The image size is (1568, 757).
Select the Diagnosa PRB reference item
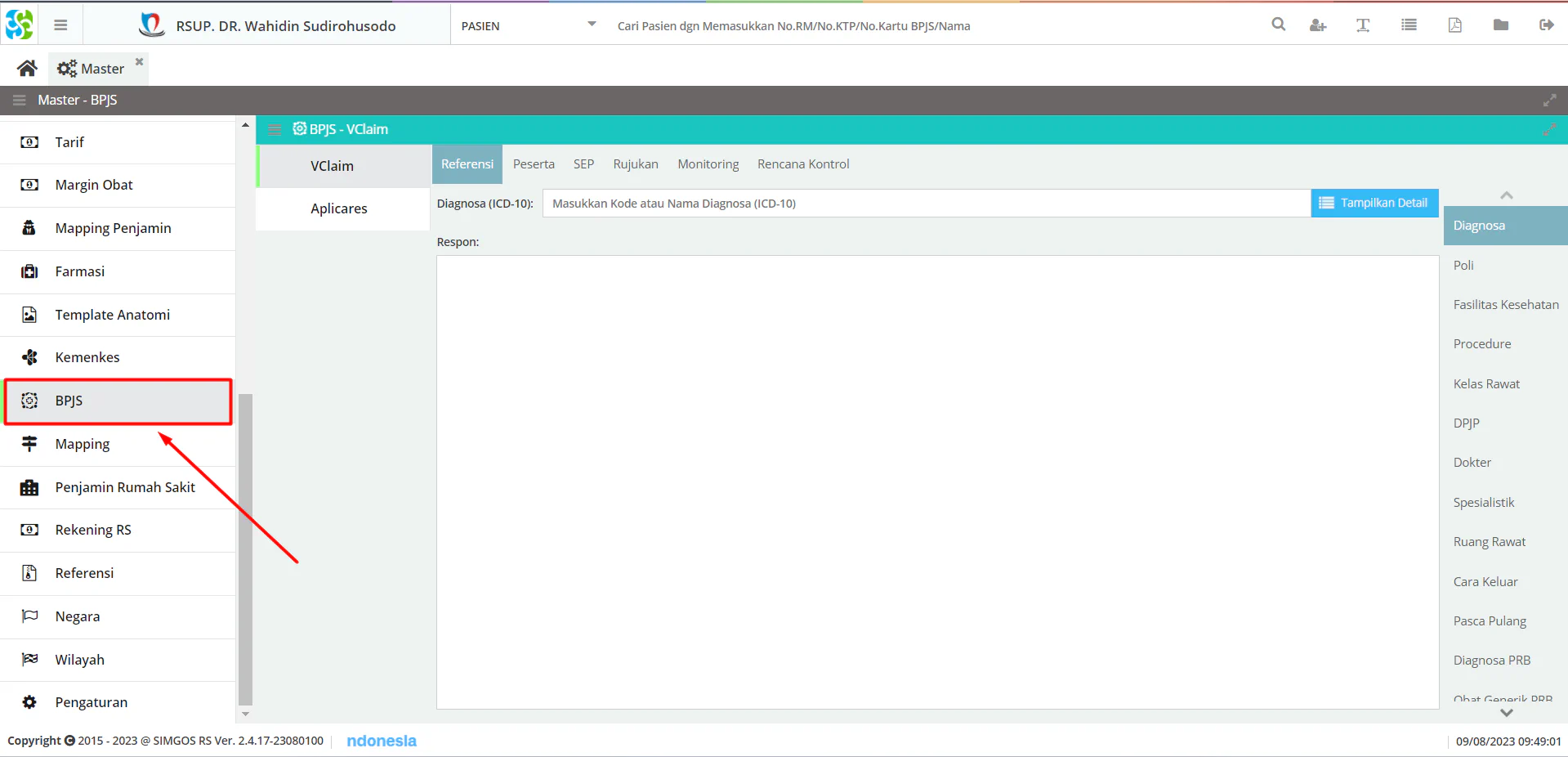(1505, 661)
